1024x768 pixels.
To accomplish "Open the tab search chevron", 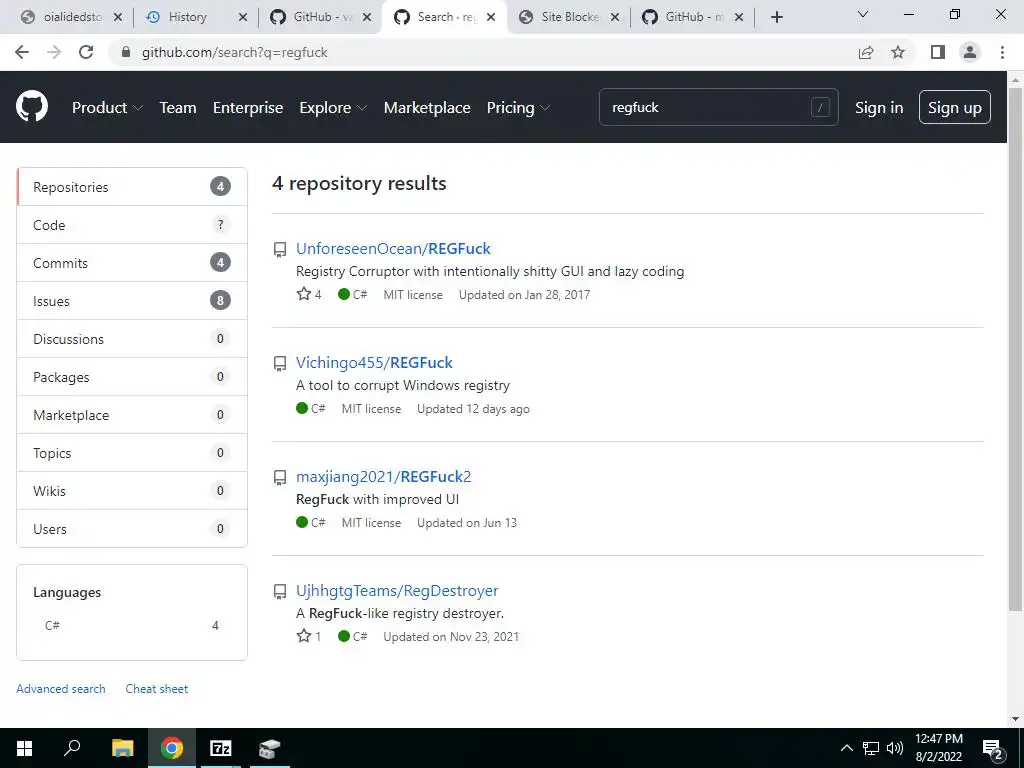I will (863, 14).
